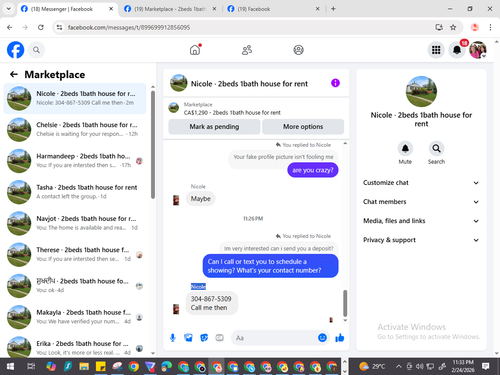Open File Explorer from taskbar

point(84,367)
